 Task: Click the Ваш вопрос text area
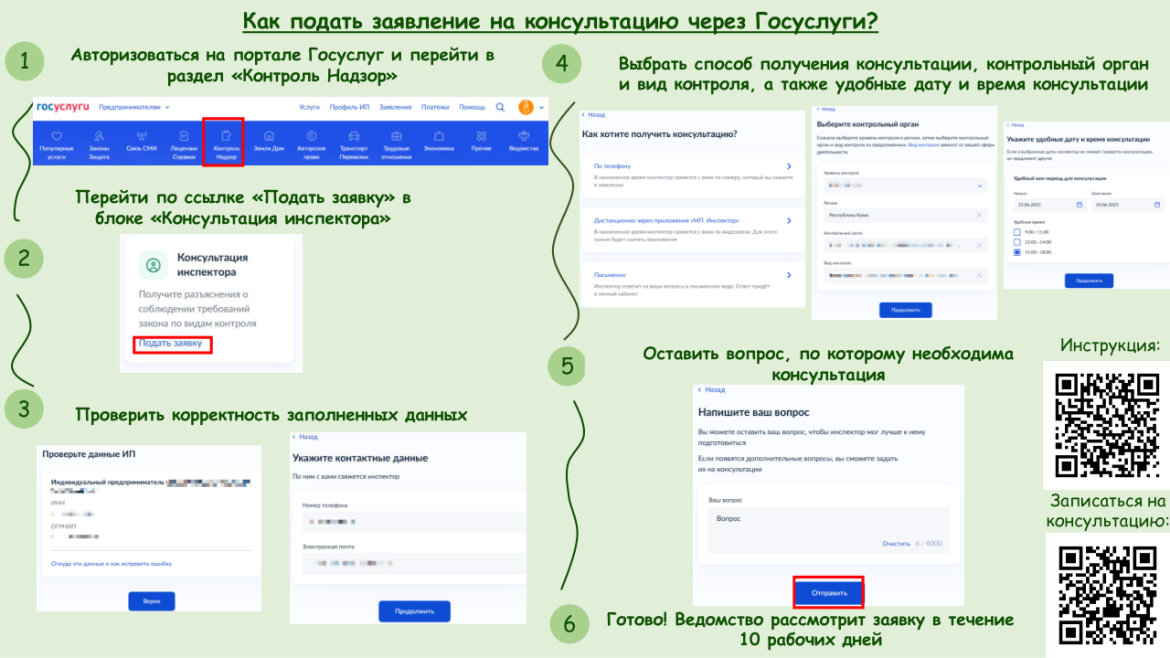(x=828, y=530)
